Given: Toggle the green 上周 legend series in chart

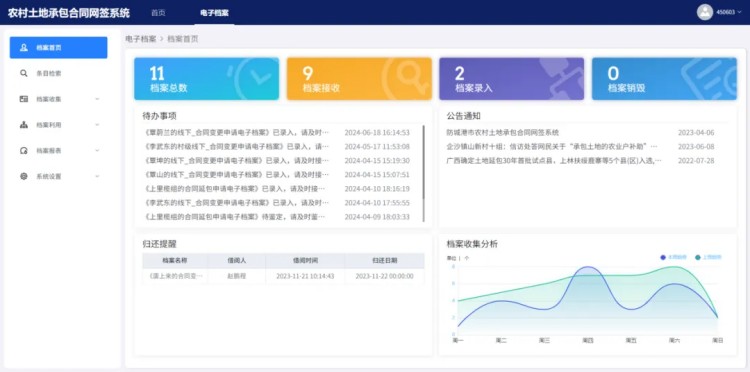Looking at the screenshot, I should point(708,257).
